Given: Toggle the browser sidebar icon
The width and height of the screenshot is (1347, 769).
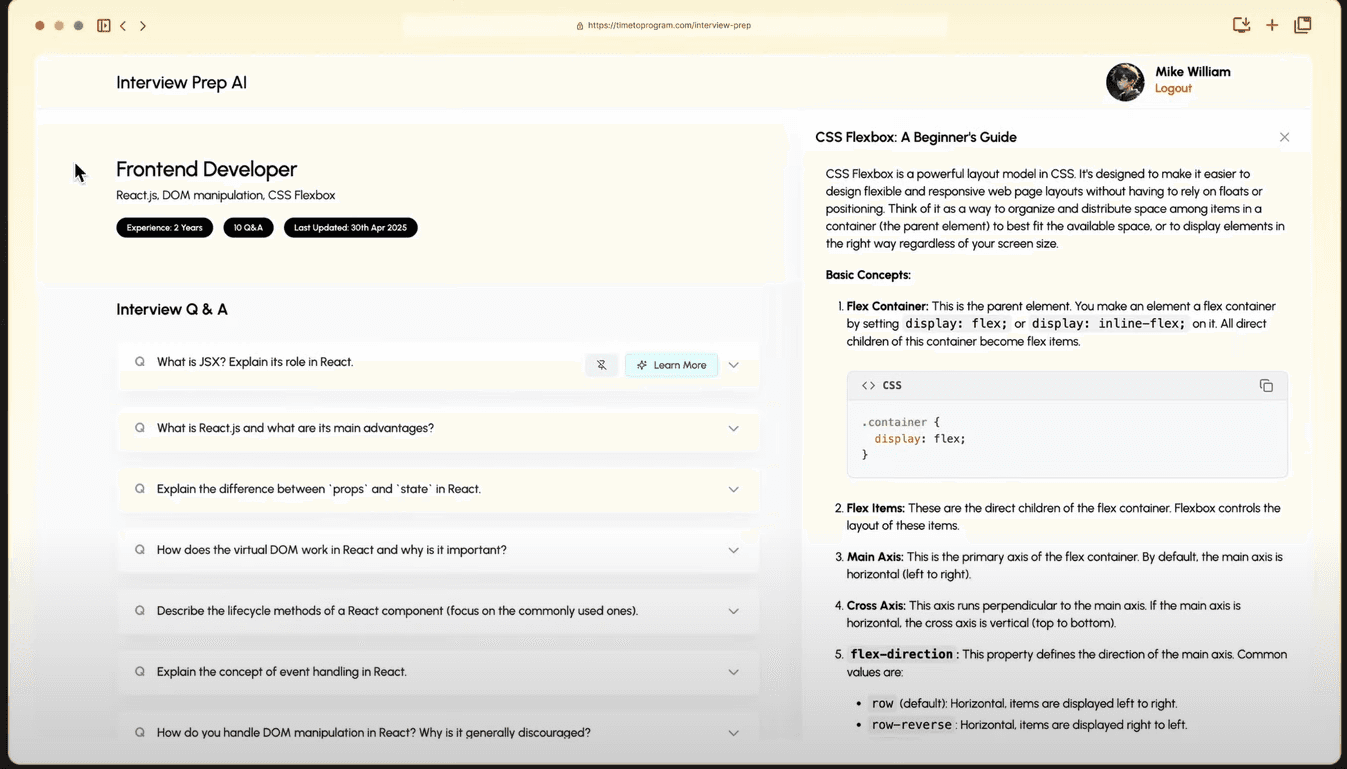Looking at the screenshot, I should click(x=104, y=25).
